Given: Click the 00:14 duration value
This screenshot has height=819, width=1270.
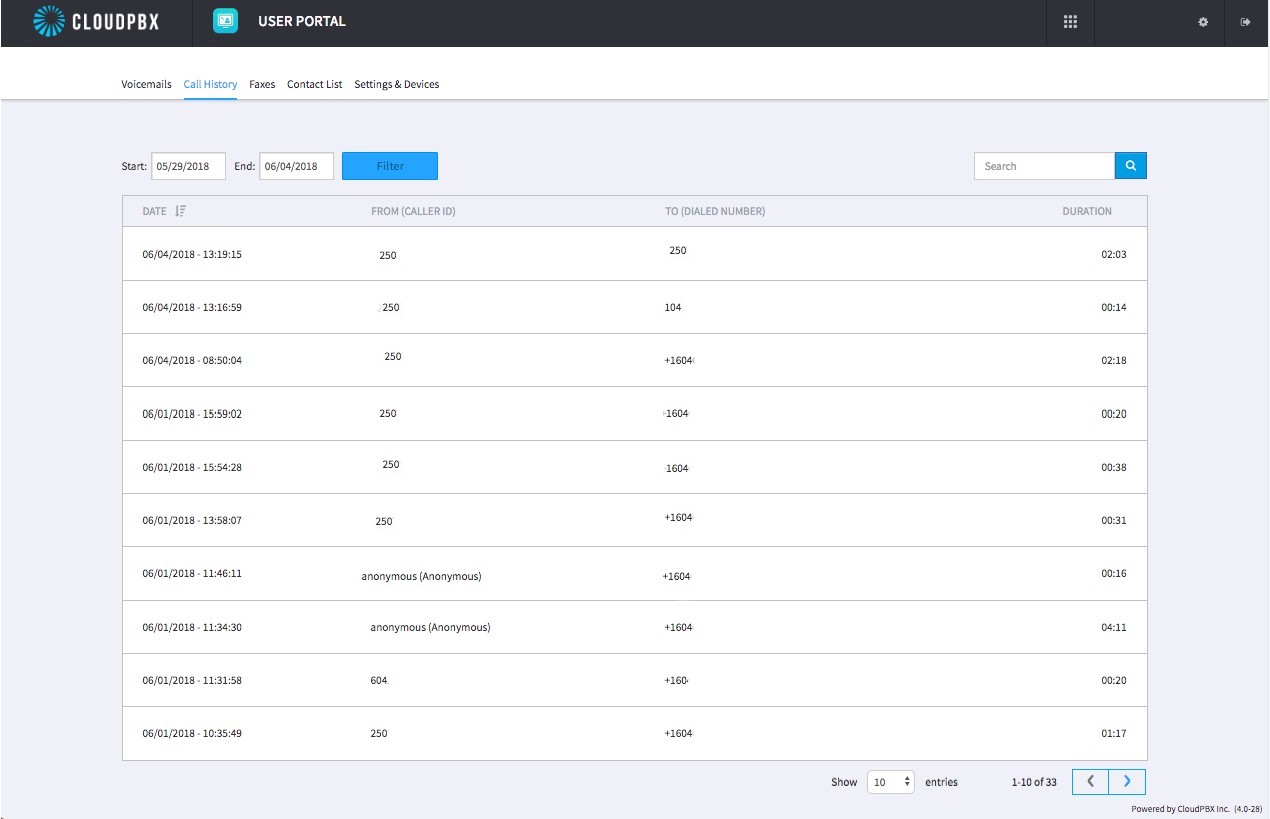Looking at the screenshot, I should 1114,307.
